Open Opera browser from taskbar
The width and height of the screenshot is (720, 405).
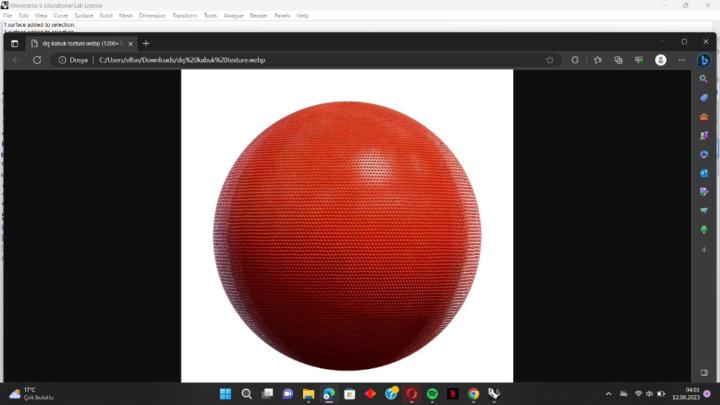[x=411, y=394]
